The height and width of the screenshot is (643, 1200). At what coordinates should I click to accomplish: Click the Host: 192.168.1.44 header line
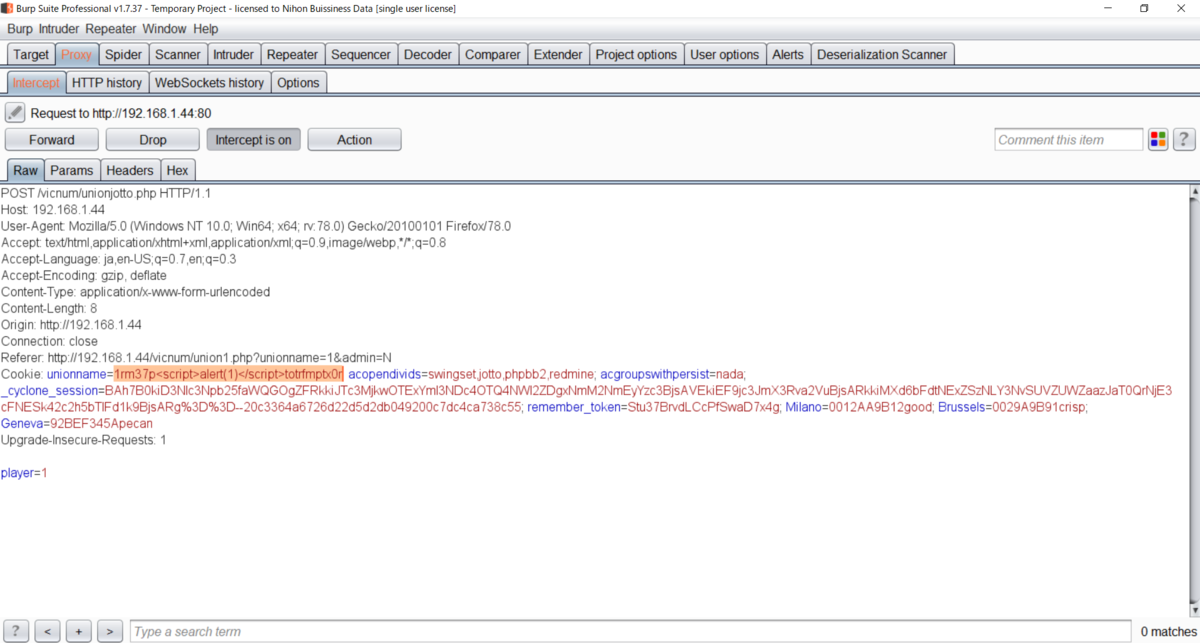click(53, 209)
